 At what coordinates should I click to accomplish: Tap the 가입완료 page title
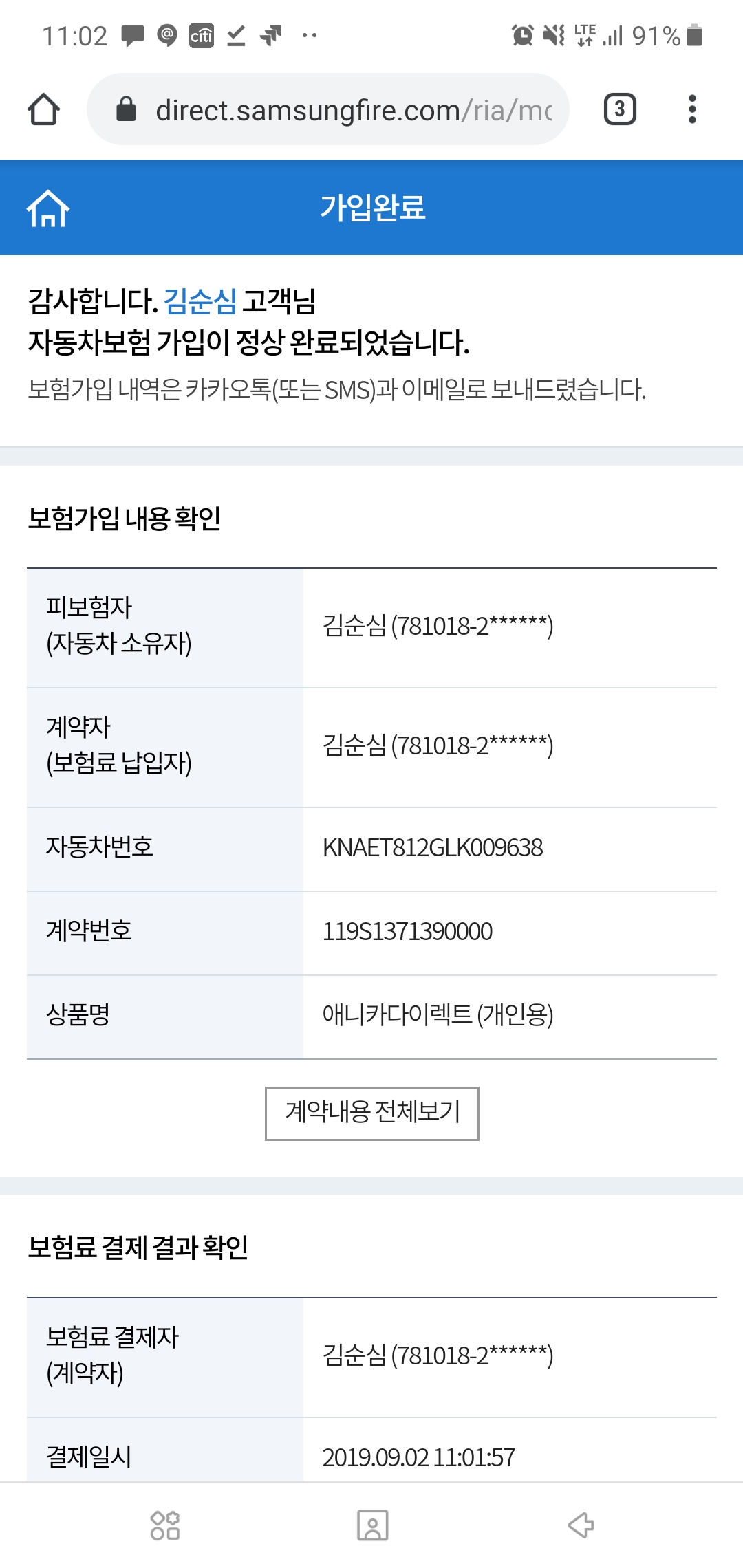(x=372, y=208)
